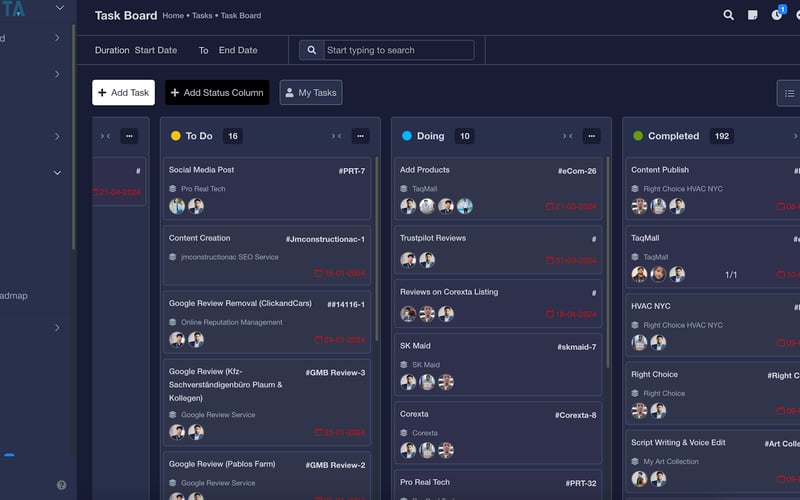Click project layers icon on Corexta card
The image size is (800, 500).
[x=404, y=433]
